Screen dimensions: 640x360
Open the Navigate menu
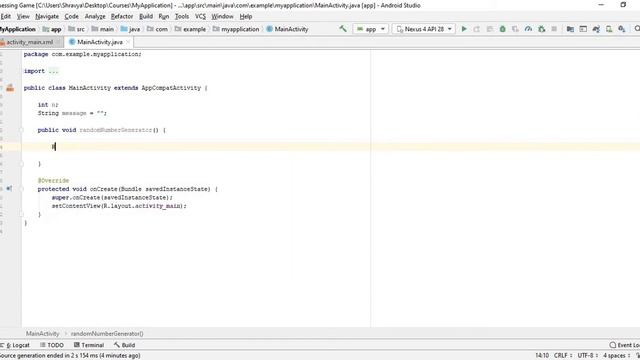(47, 16)
